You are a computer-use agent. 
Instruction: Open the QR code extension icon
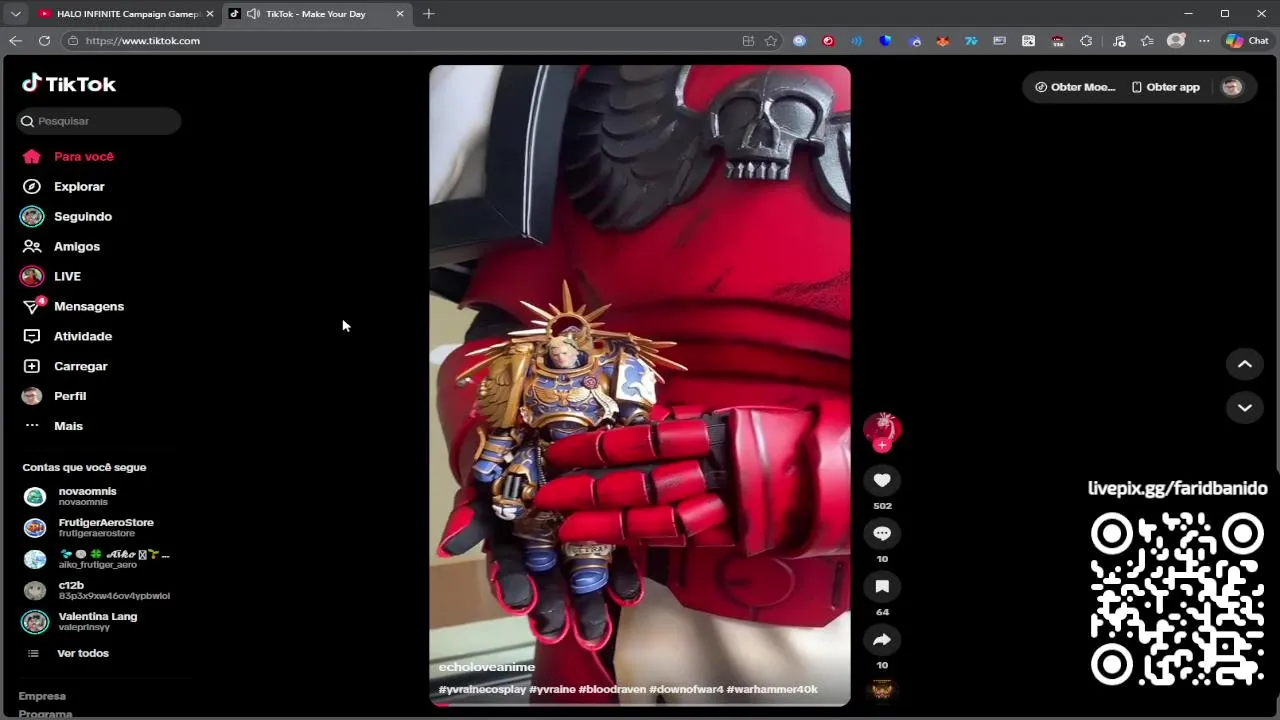coord(1028,41)
